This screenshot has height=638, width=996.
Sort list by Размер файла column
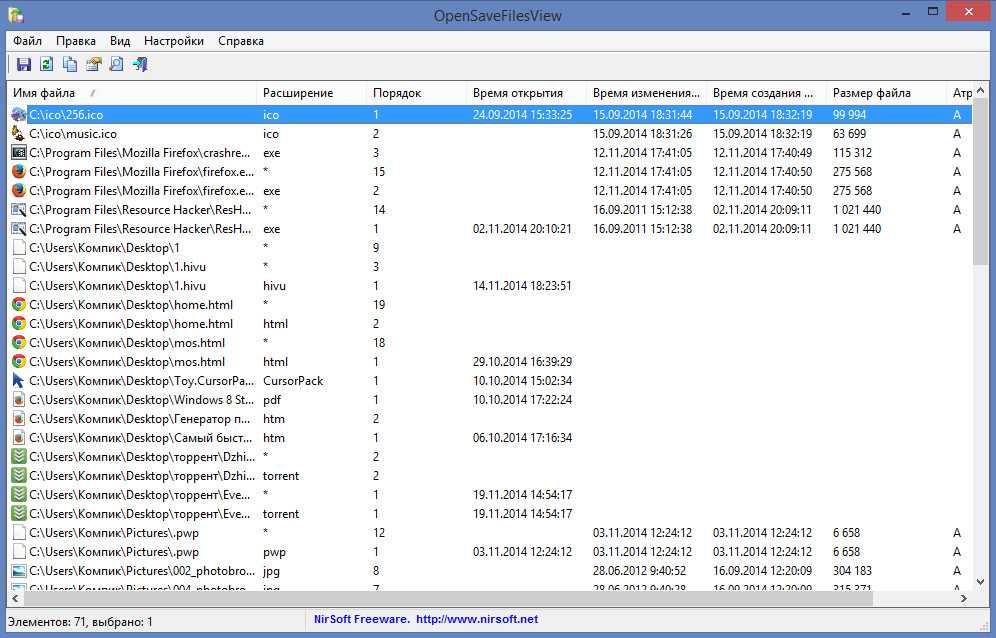click(871, 93)
